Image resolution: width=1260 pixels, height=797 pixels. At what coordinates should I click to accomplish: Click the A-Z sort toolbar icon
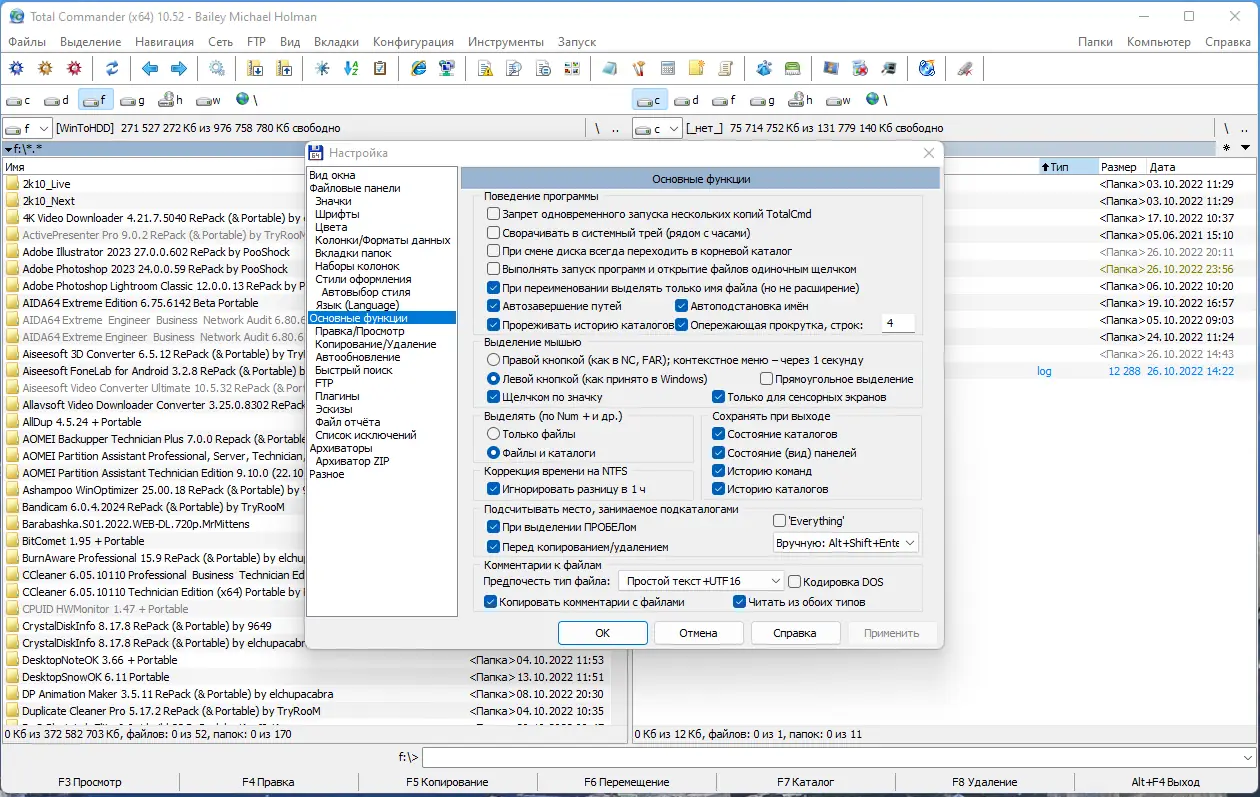pos(351,69)
